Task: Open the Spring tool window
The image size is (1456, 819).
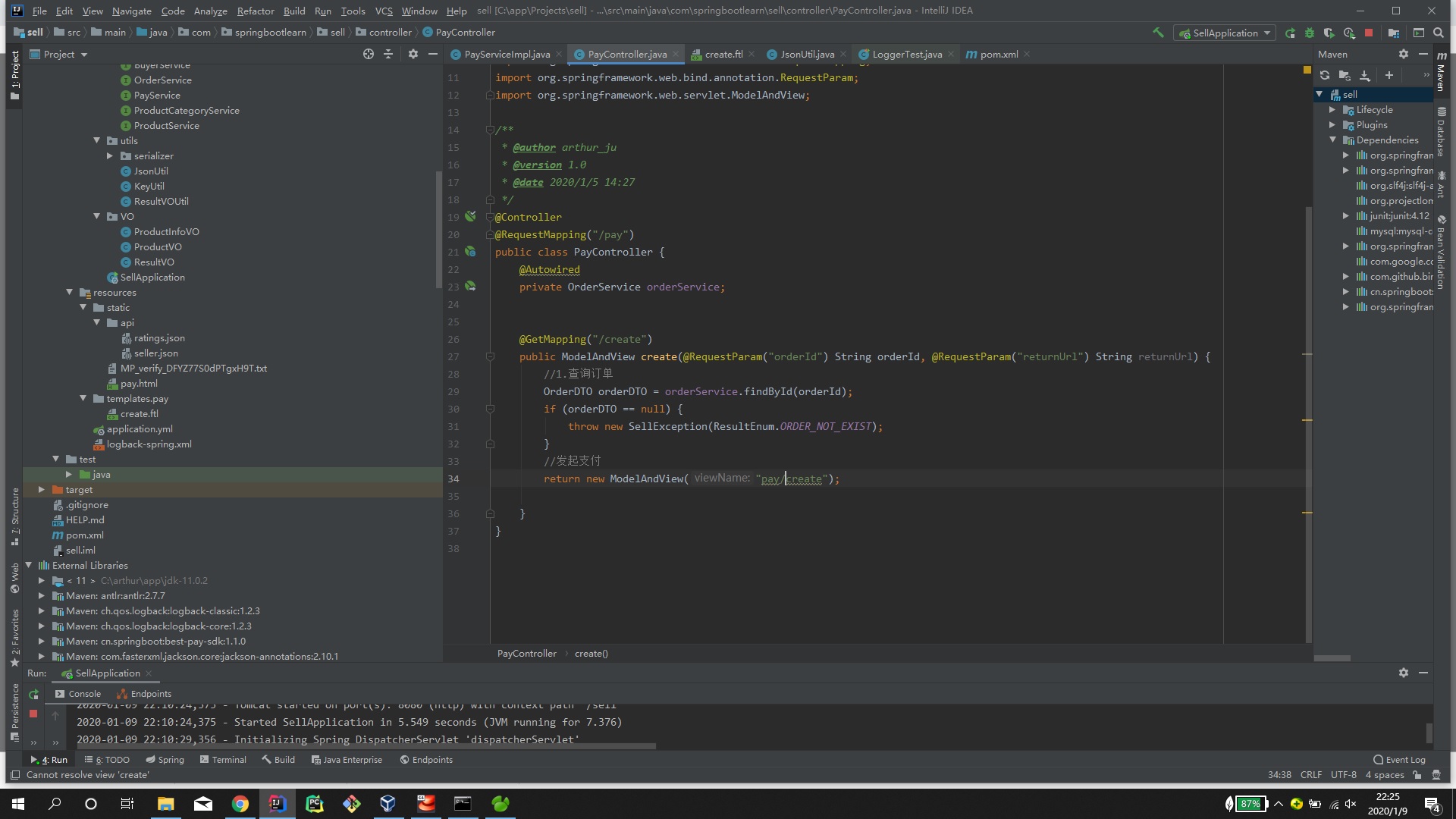Action: point(165,760)
